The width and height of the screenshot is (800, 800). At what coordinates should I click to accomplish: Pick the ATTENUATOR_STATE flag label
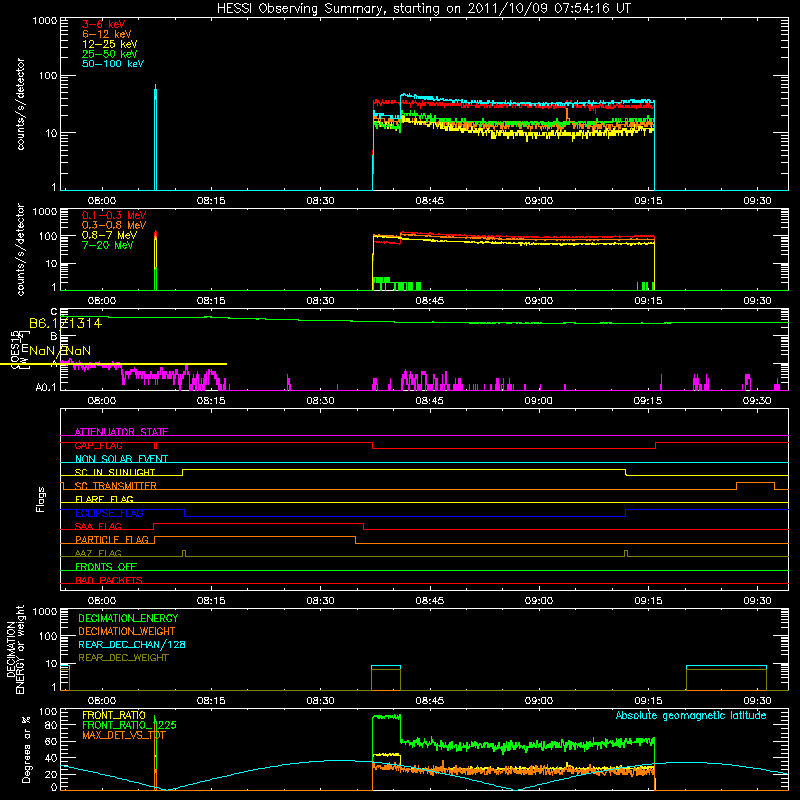click(121, 432)
